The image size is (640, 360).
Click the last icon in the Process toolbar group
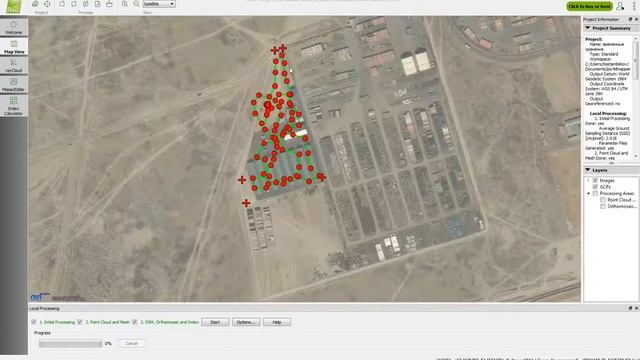[x=109, y=4]
